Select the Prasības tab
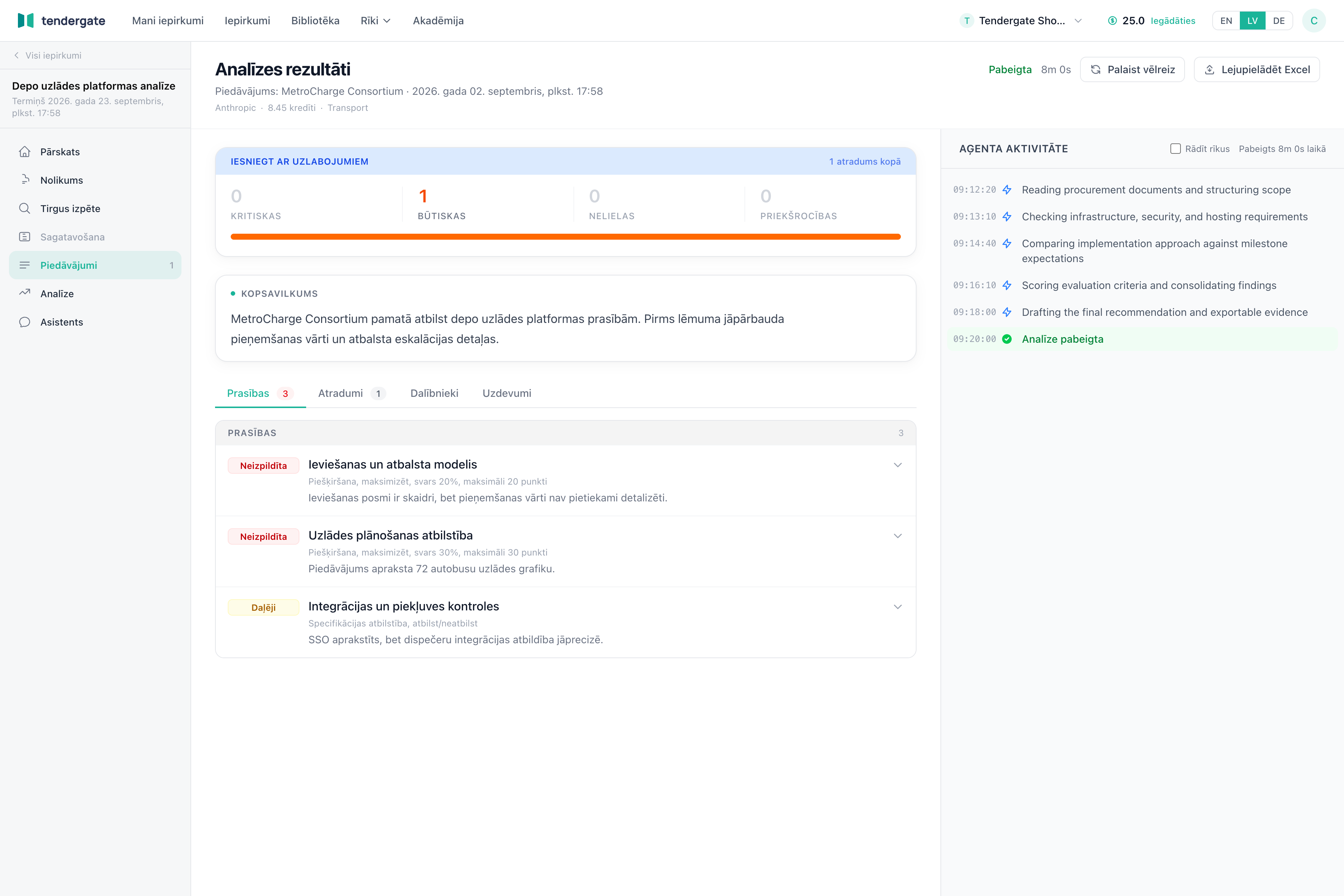This screenshot has height=896, width=1344. [260, 393]
